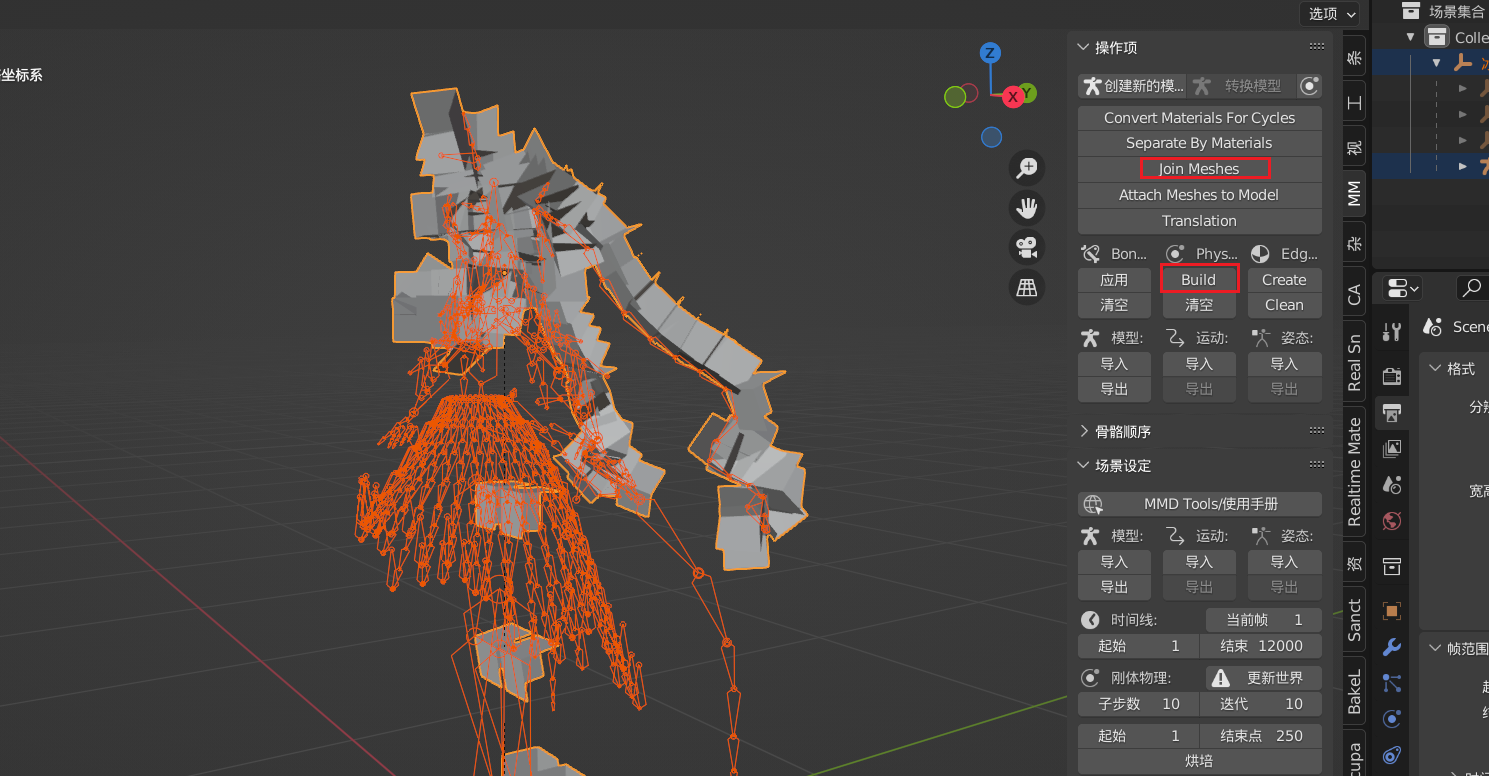Click Separate By Materials button
Image resolution: width=1489 pixels, height=776 pixels.
pos(1200,143)
